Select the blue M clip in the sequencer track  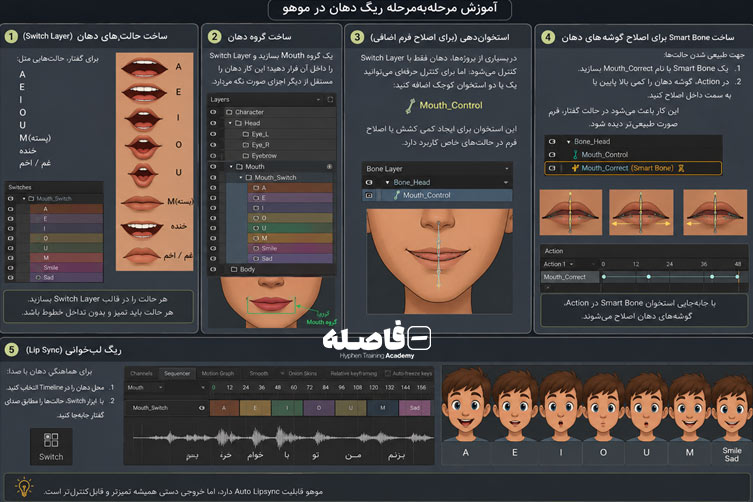click(383, 408)
